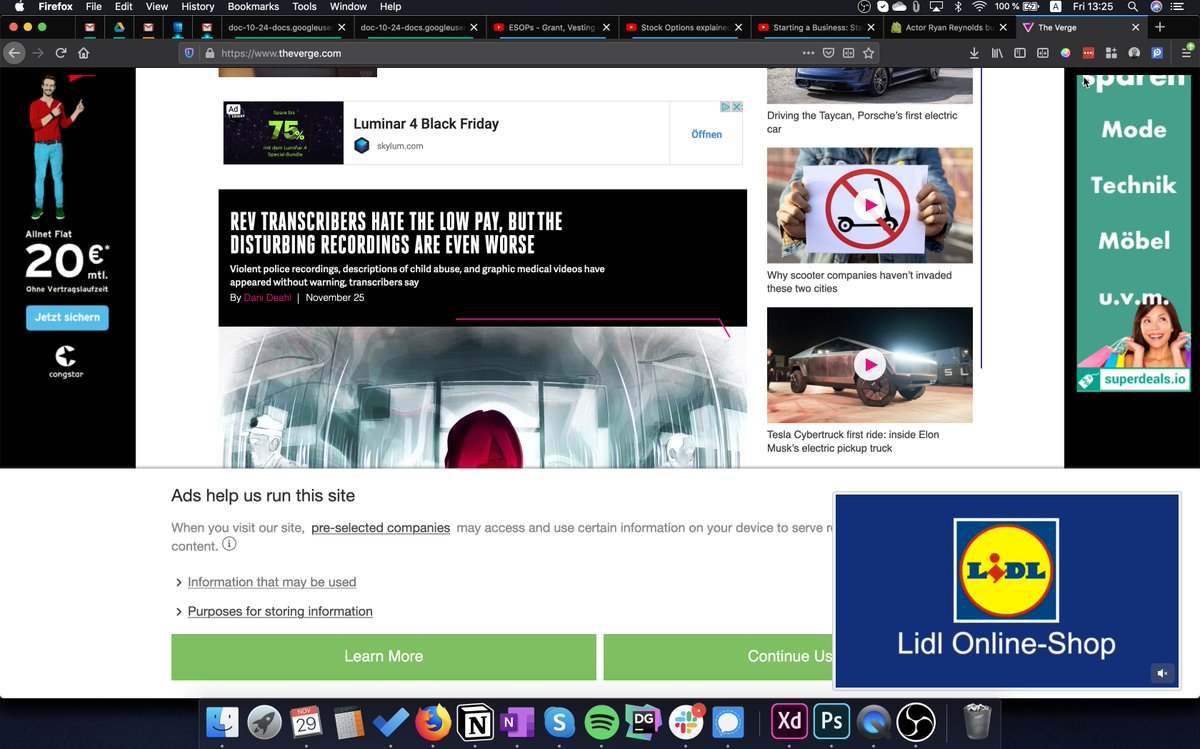1200x749 pixels.
Task: Click the green Learn More button
Action: pos(383,656)
